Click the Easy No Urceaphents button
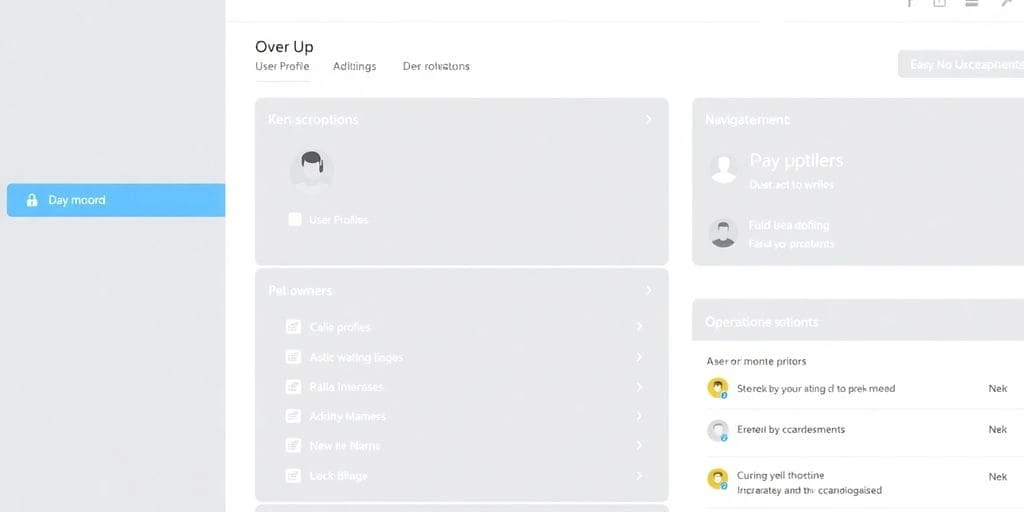Image resolution: width=1024 pixels, height=512 pixels. point(961,64)
